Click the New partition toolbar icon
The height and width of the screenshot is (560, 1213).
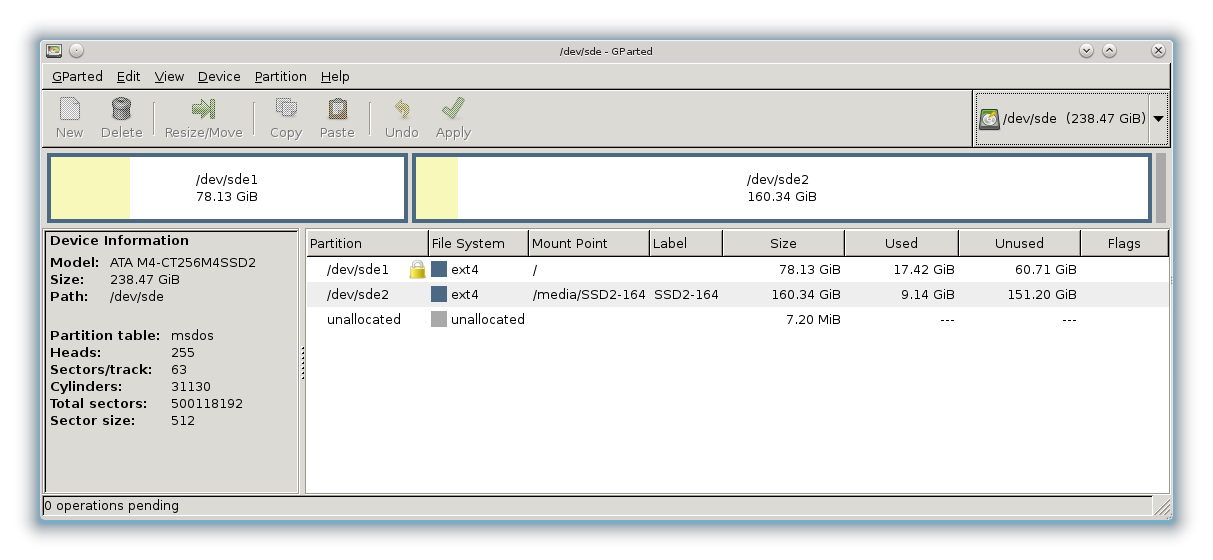click(x=69, y=109)
